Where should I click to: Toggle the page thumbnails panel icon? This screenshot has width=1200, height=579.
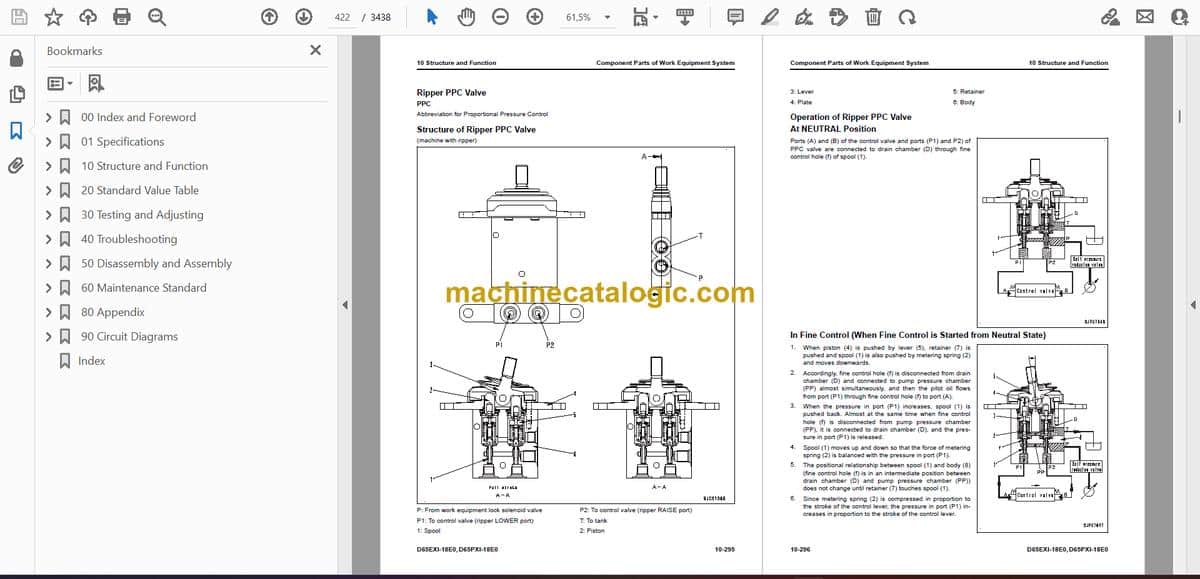(16, 94)
